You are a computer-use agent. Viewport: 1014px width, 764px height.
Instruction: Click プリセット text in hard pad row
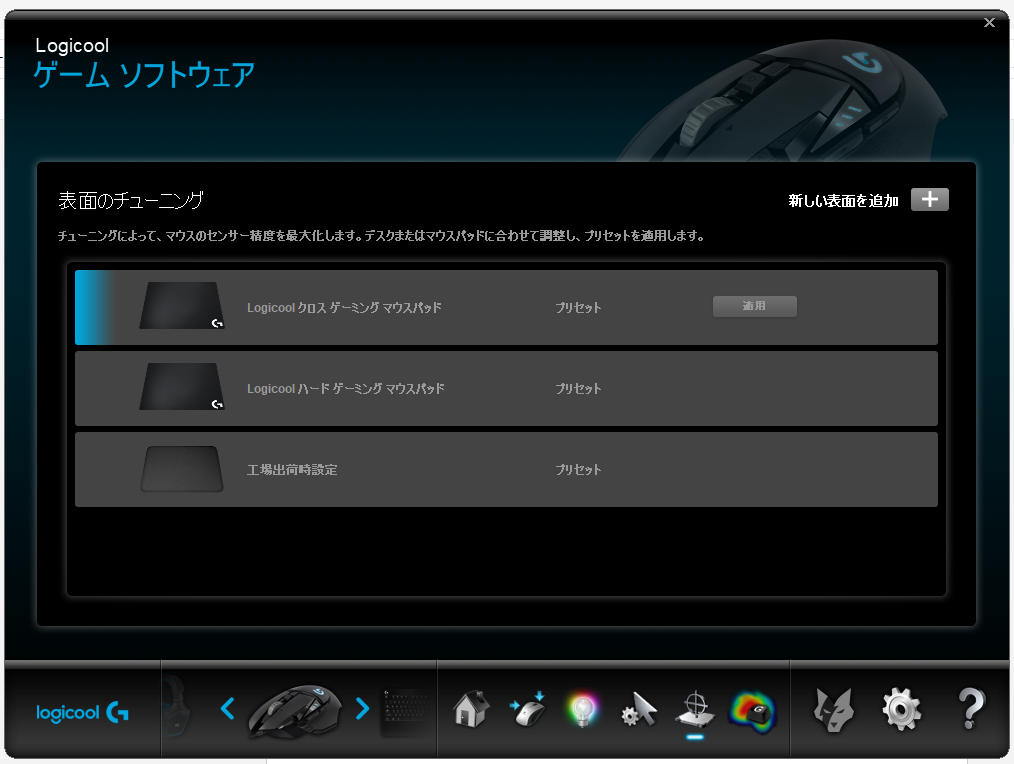click(578, 388)
